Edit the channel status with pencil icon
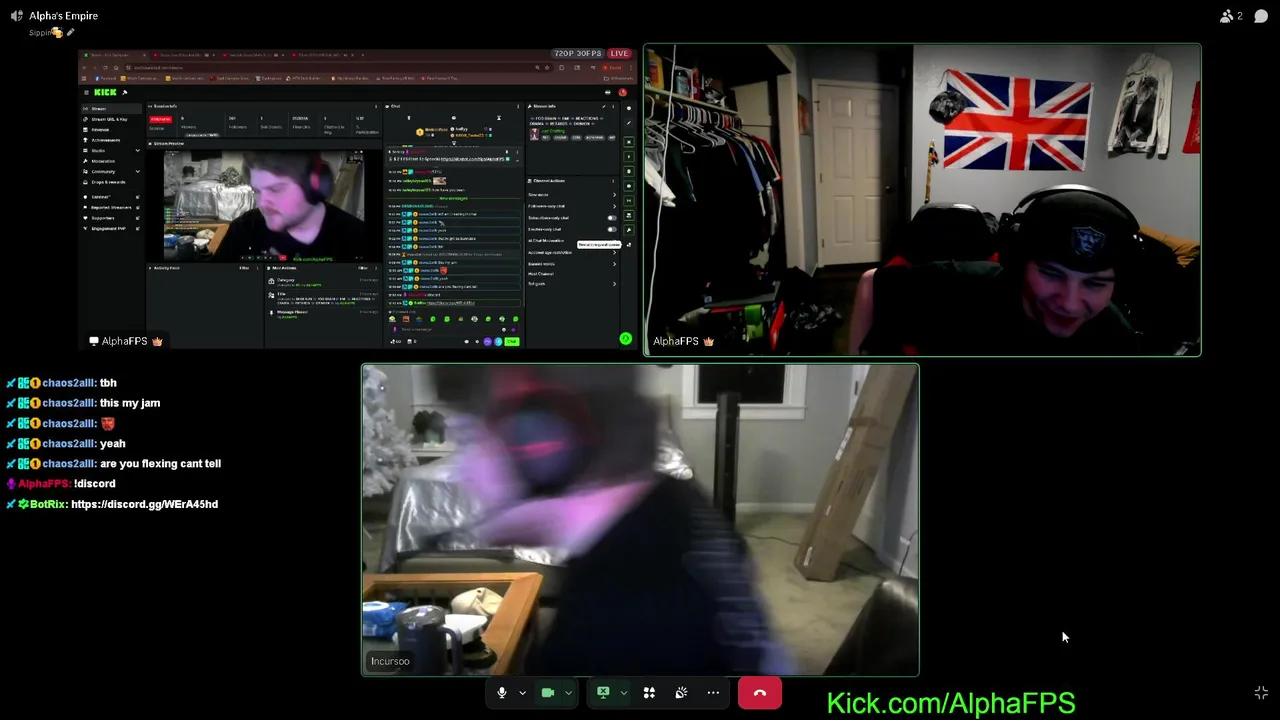Screen dimensions: 1280x720 click(70, 33)
